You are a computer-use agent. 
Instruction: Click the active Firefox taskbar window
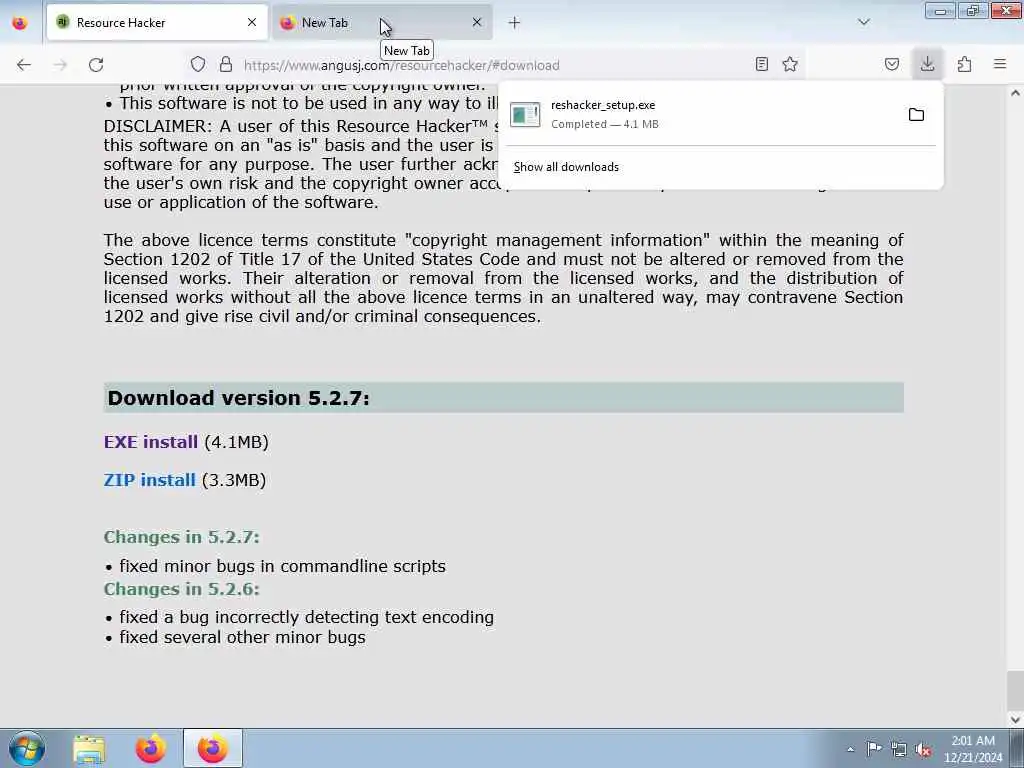click(x=213, y=748)
